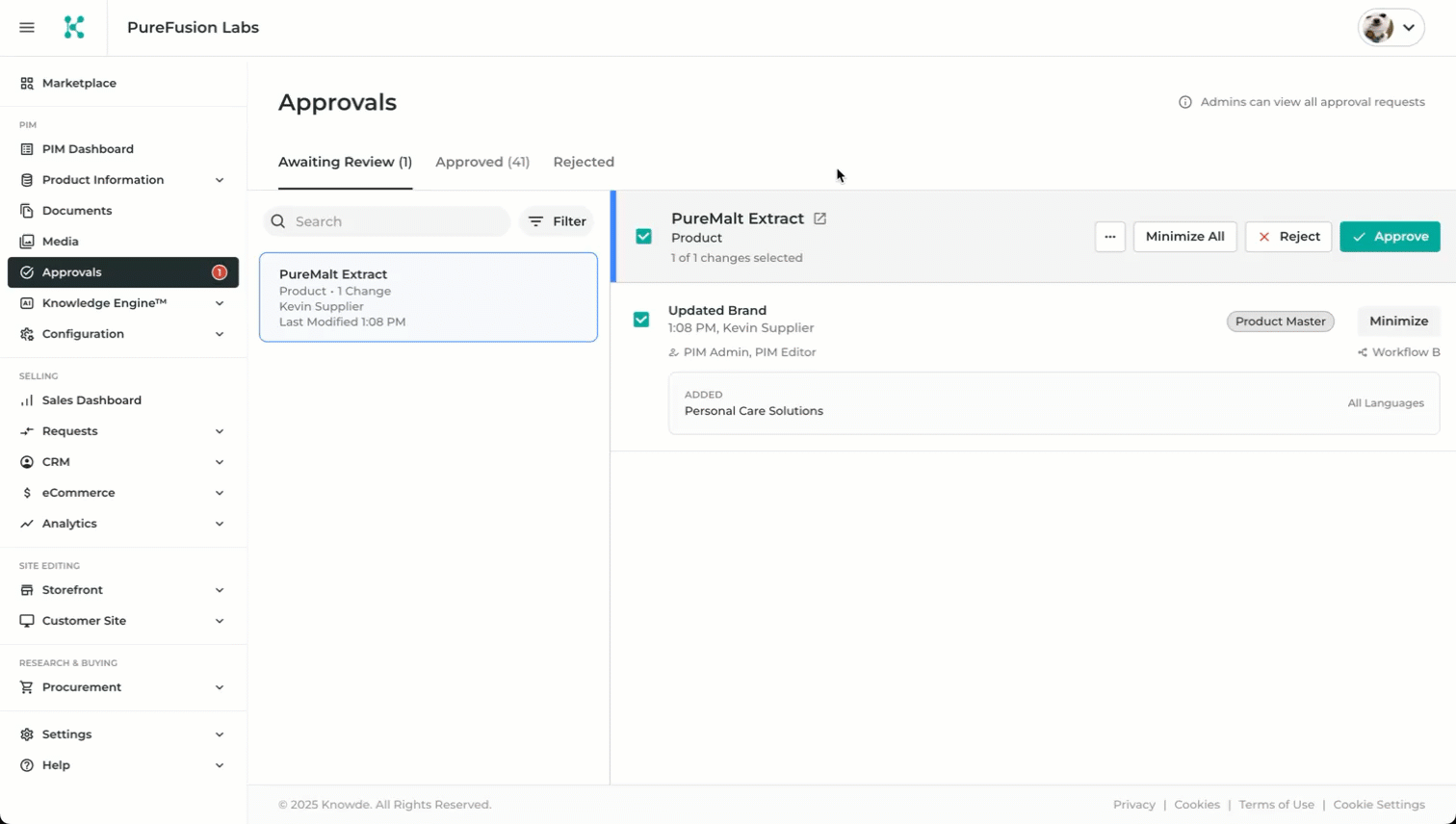Uncheck the Updated Brand change checkbox
Viewport: 1456px width, 824px height.
click(x=641, y=320)
